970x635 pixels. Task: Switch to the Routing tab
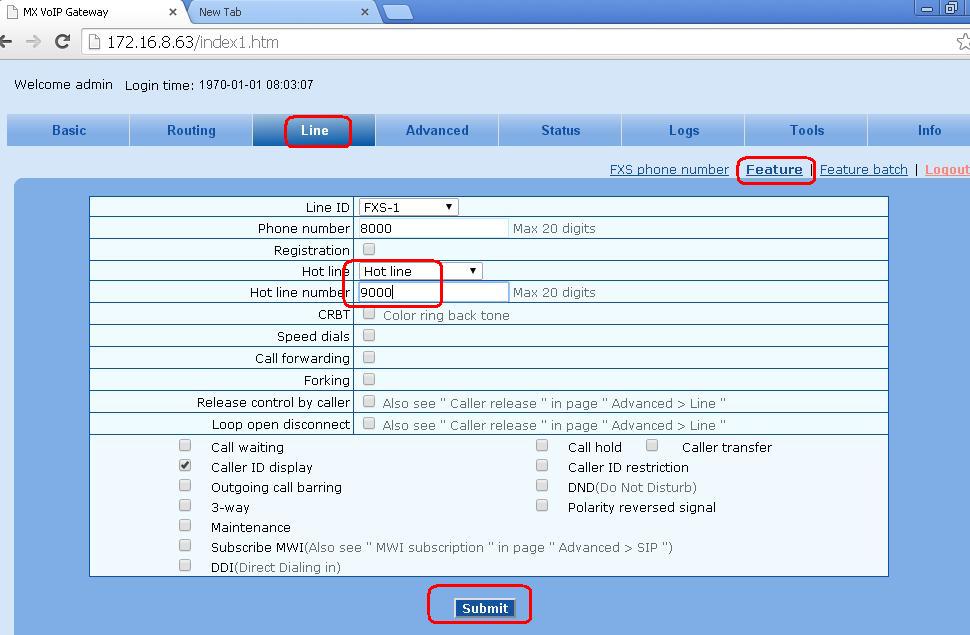[x=191, y=130]
